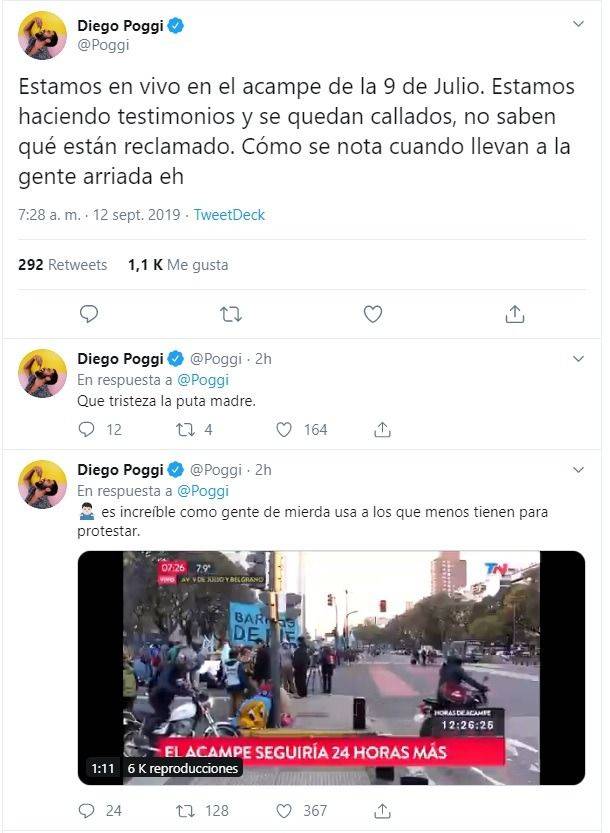The image size is (610, 833).
Task: Expand options chevron on 'Que tristeza' reply
Action: [578, 359]
